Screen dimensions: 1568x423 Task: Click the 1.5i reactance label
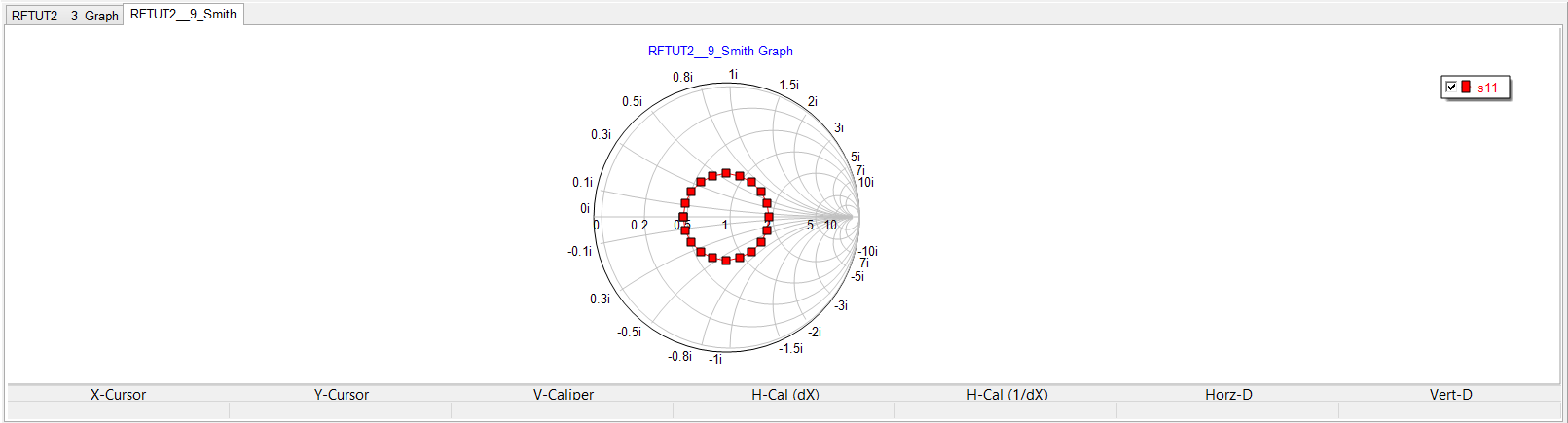(x=788, y=85)
